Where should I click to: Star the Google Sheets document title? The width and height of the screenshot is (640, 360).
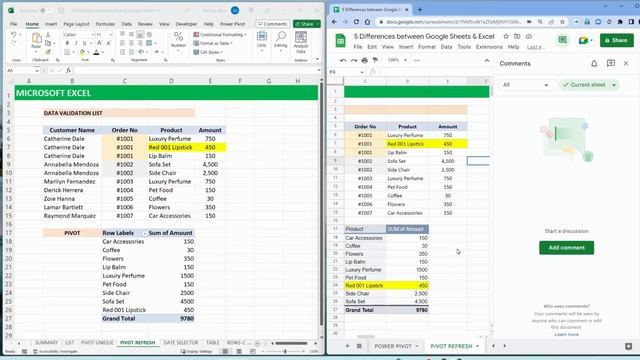pos(506,36)
